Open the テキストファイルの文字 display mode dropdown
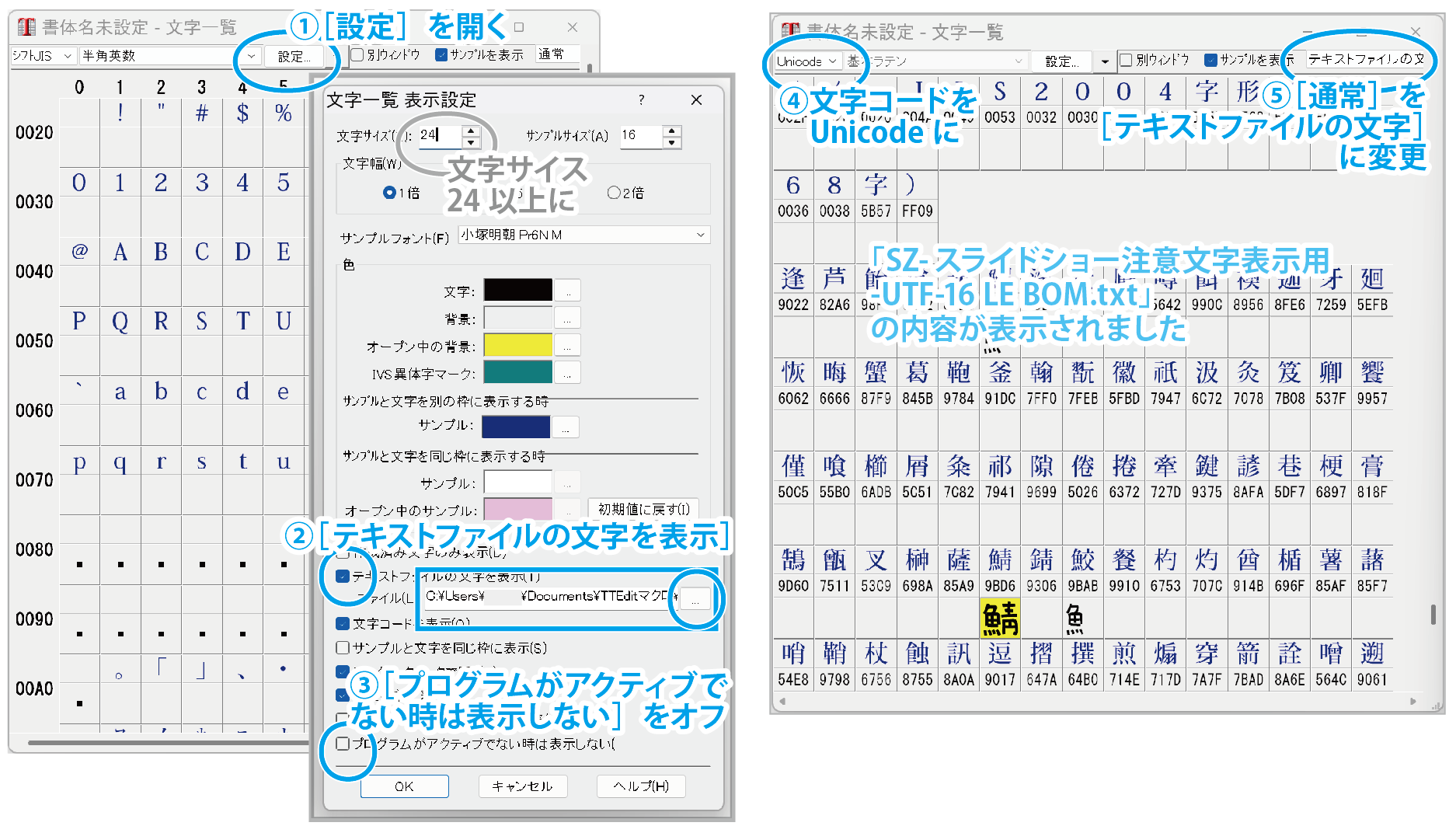Screen dimensions: 1456x826 [x=1366, y=59]
